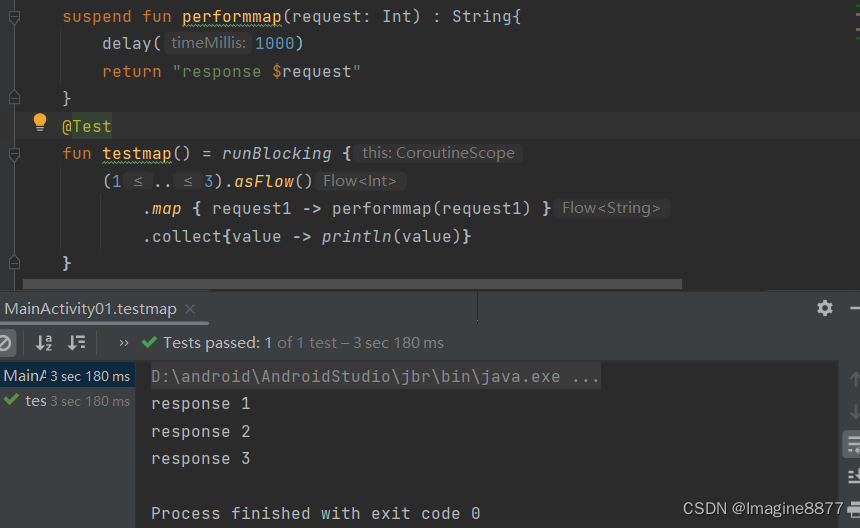Click the 'timeMillis:' inlay hint
Screen dimensions: 860x528
click(208, 43)
